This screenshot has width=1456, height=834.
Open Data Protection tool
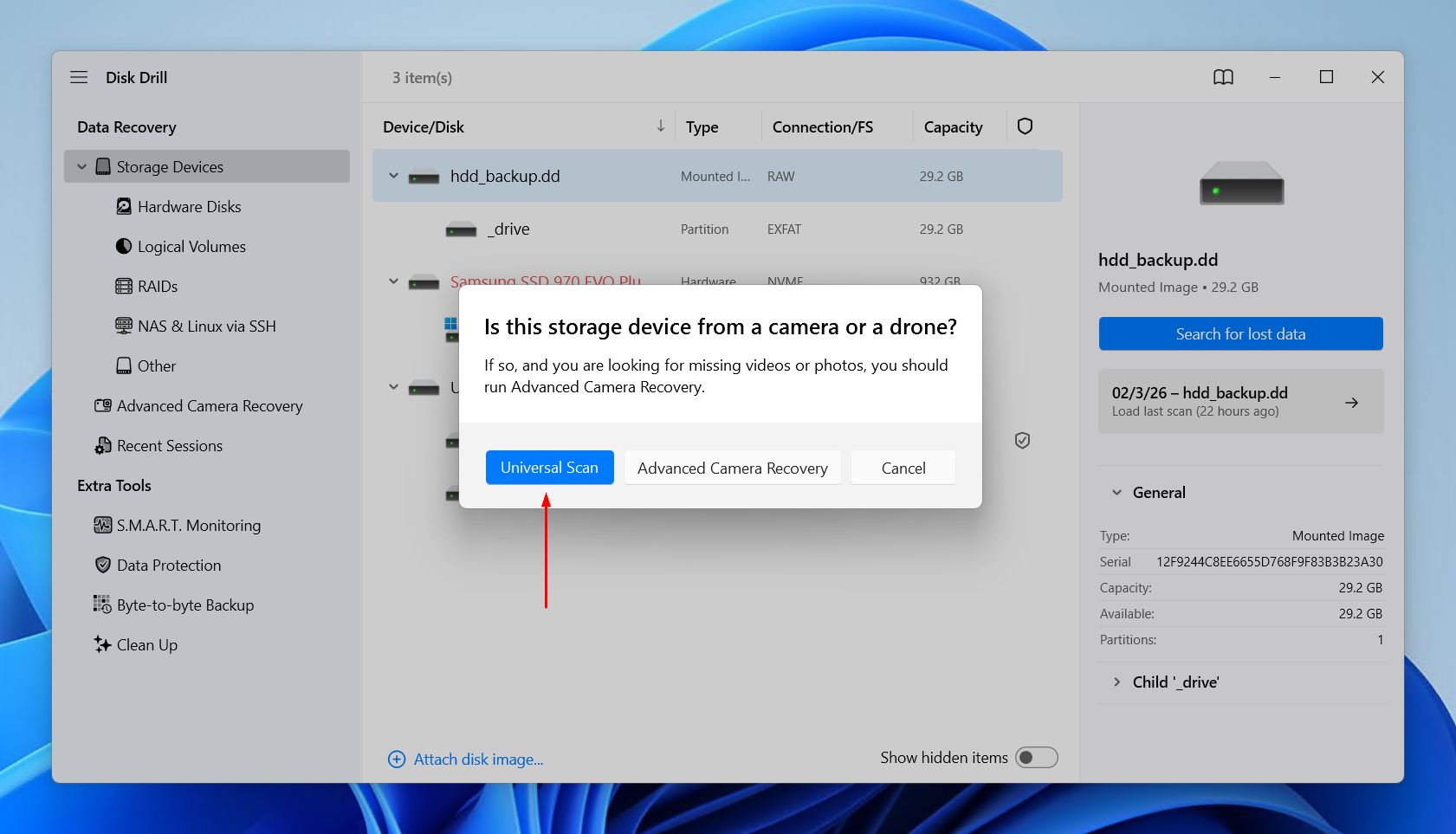coord(169,565)
